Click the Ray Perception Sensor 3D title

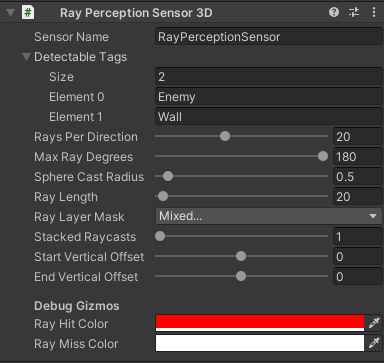pyautogui.click(x=136, y=13)
